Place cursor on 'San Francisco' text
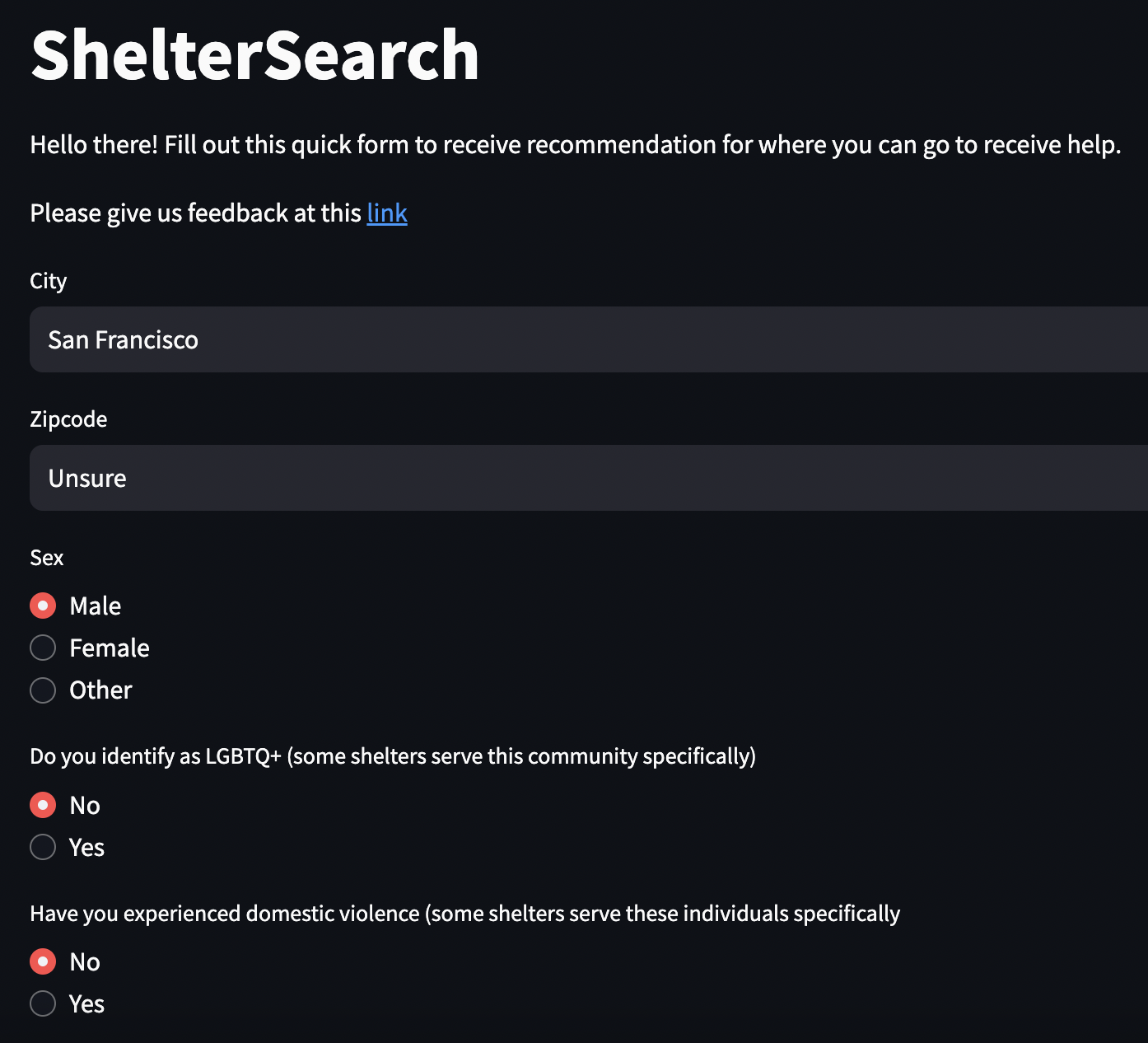Viewport: 1148px width, 1043px height. tap(123, 340)
